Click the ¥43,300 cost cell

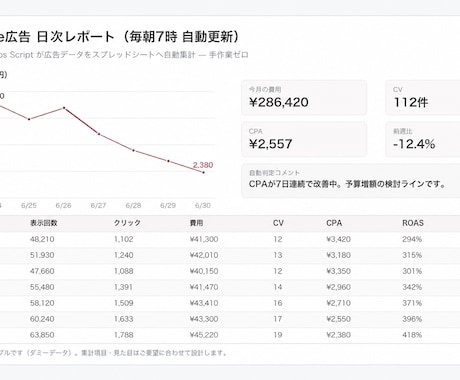click(x=204, y=319)
